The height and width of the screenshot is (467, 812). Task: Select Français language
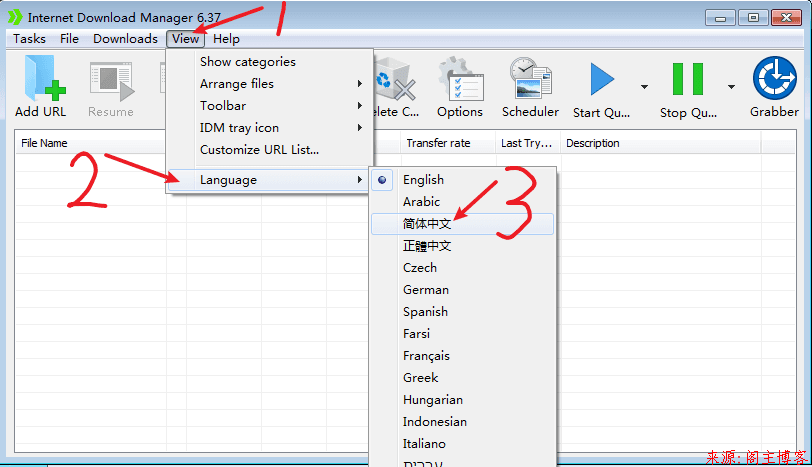click(x=462, y=356)
